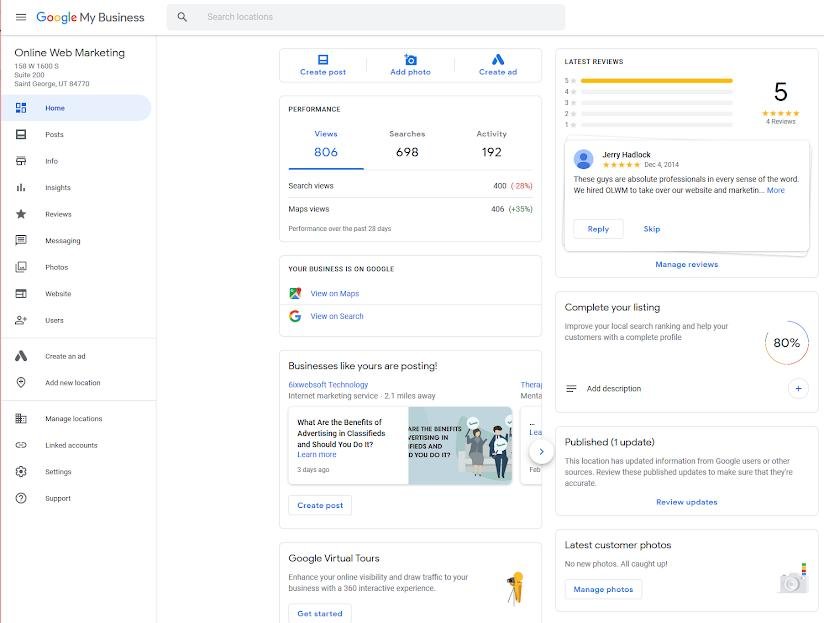
Task: Click the Linked accounts chain icon
Action: point(21,445)
